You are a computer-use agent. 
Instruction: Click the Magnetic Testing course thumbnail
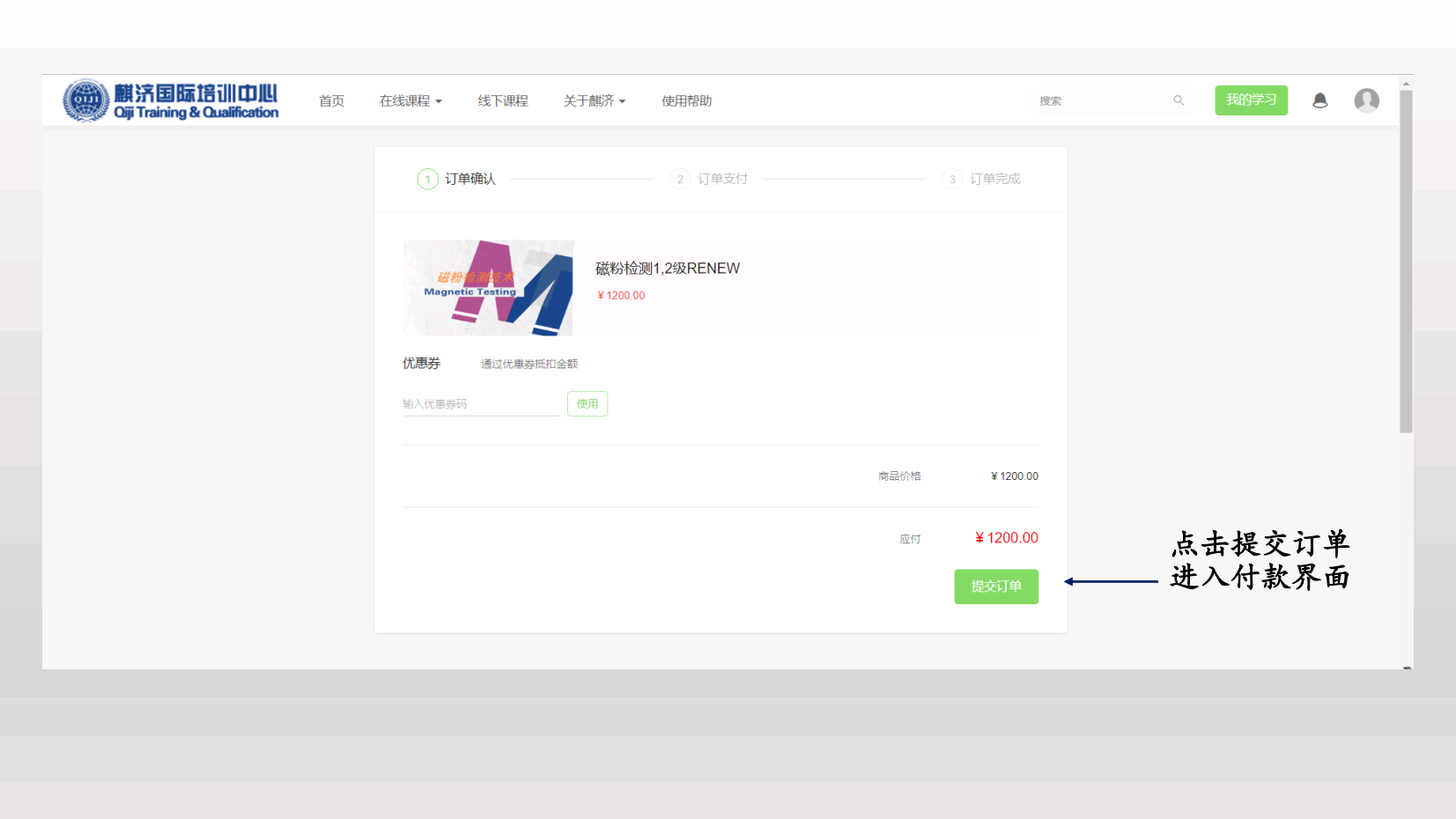click(488, 288)
